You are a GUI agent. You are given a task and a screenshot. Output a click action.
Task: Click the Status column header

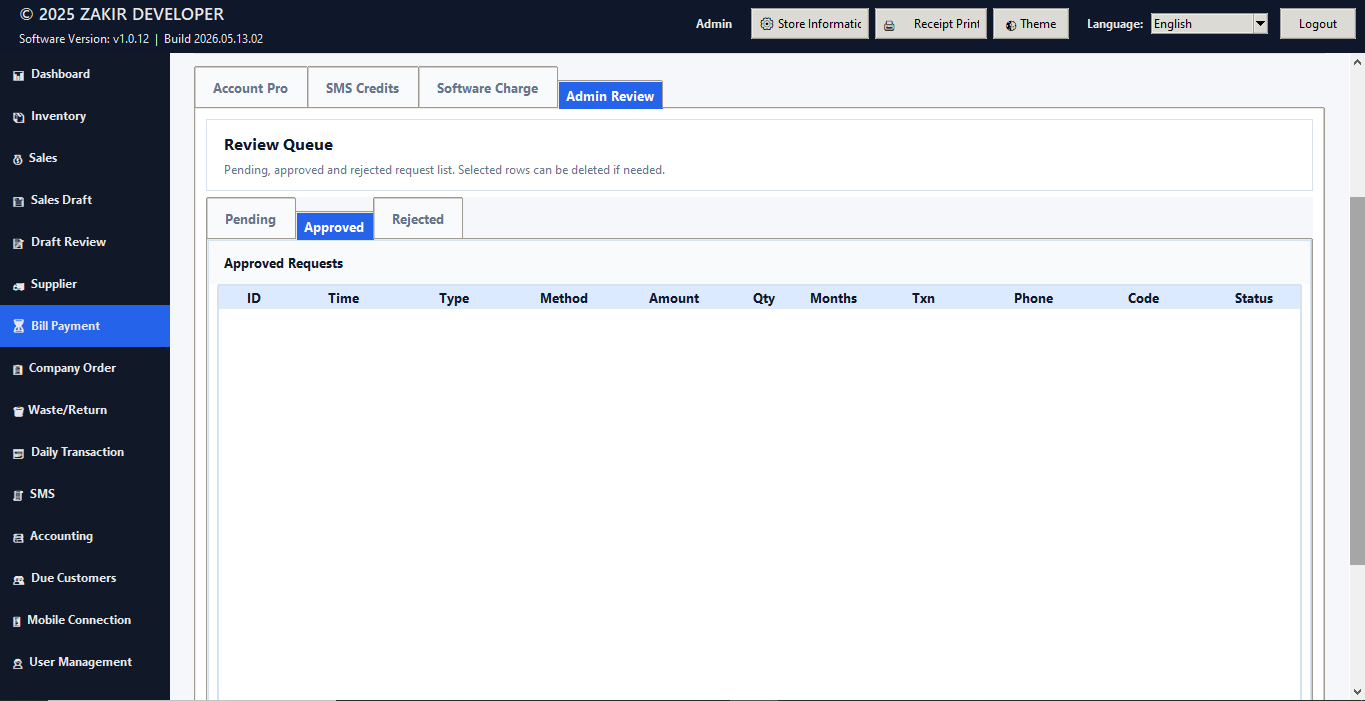pyautogui.click(x=1254, y=298)
